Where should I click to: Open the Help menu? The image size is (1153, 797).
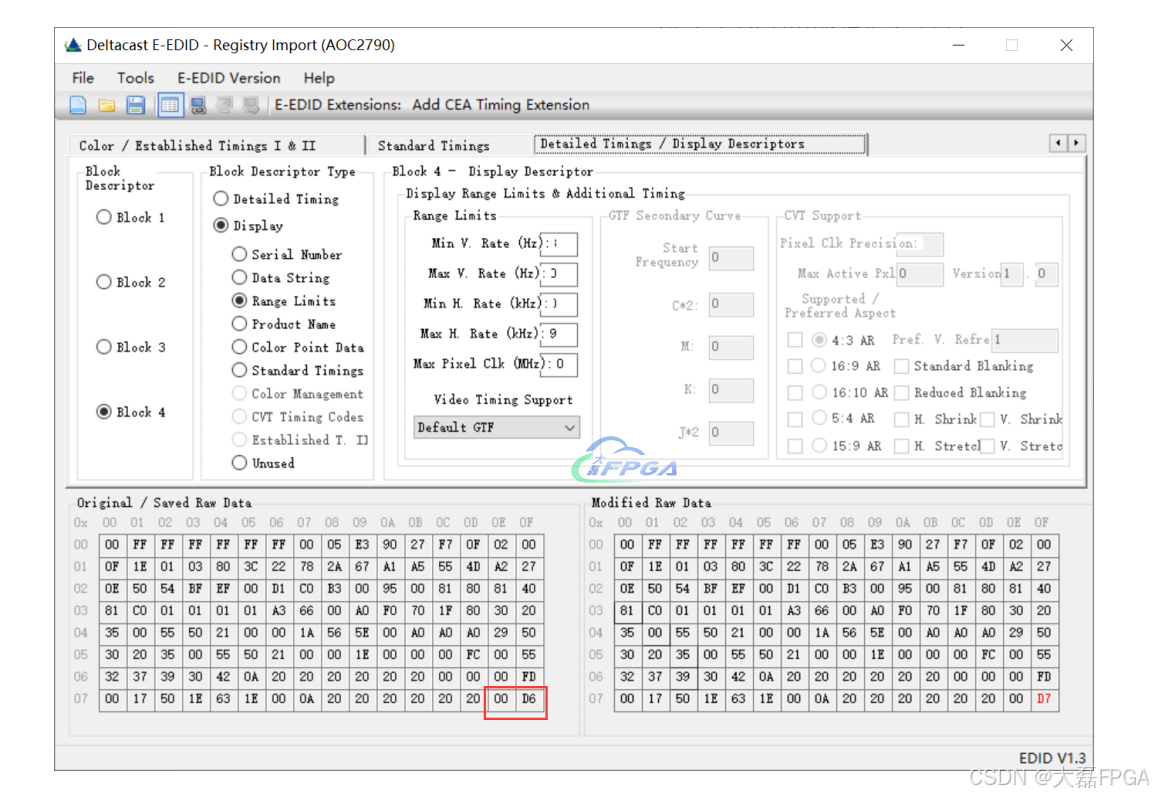click(319, 78)
